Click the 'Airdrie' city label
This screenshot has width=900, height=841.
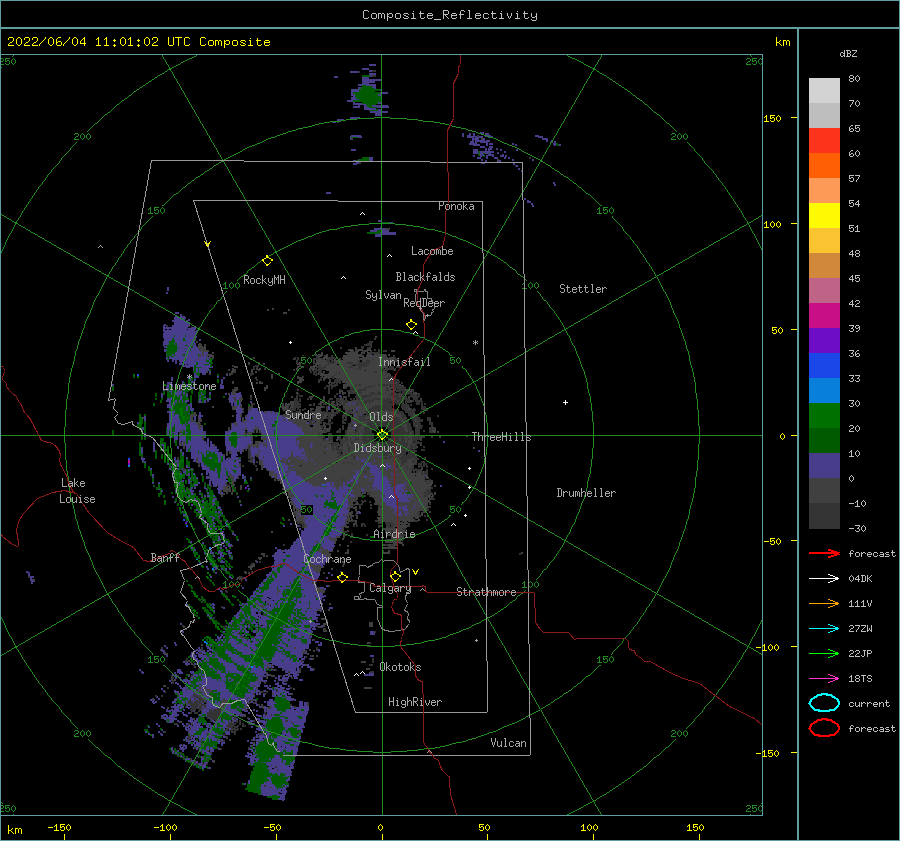[394, 534]
